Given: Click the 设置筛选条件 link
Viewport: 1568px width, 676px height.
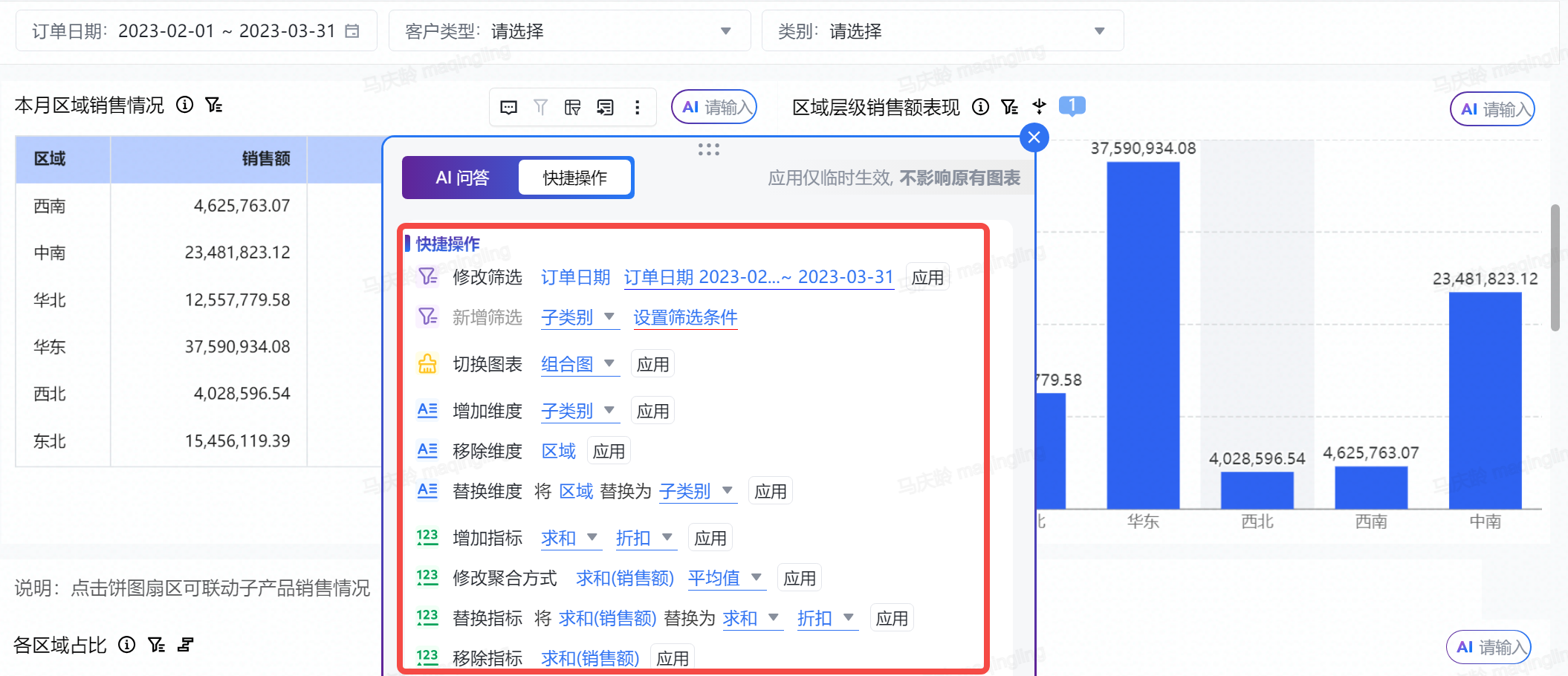Looking at the screenshot, I should [685, 318].
